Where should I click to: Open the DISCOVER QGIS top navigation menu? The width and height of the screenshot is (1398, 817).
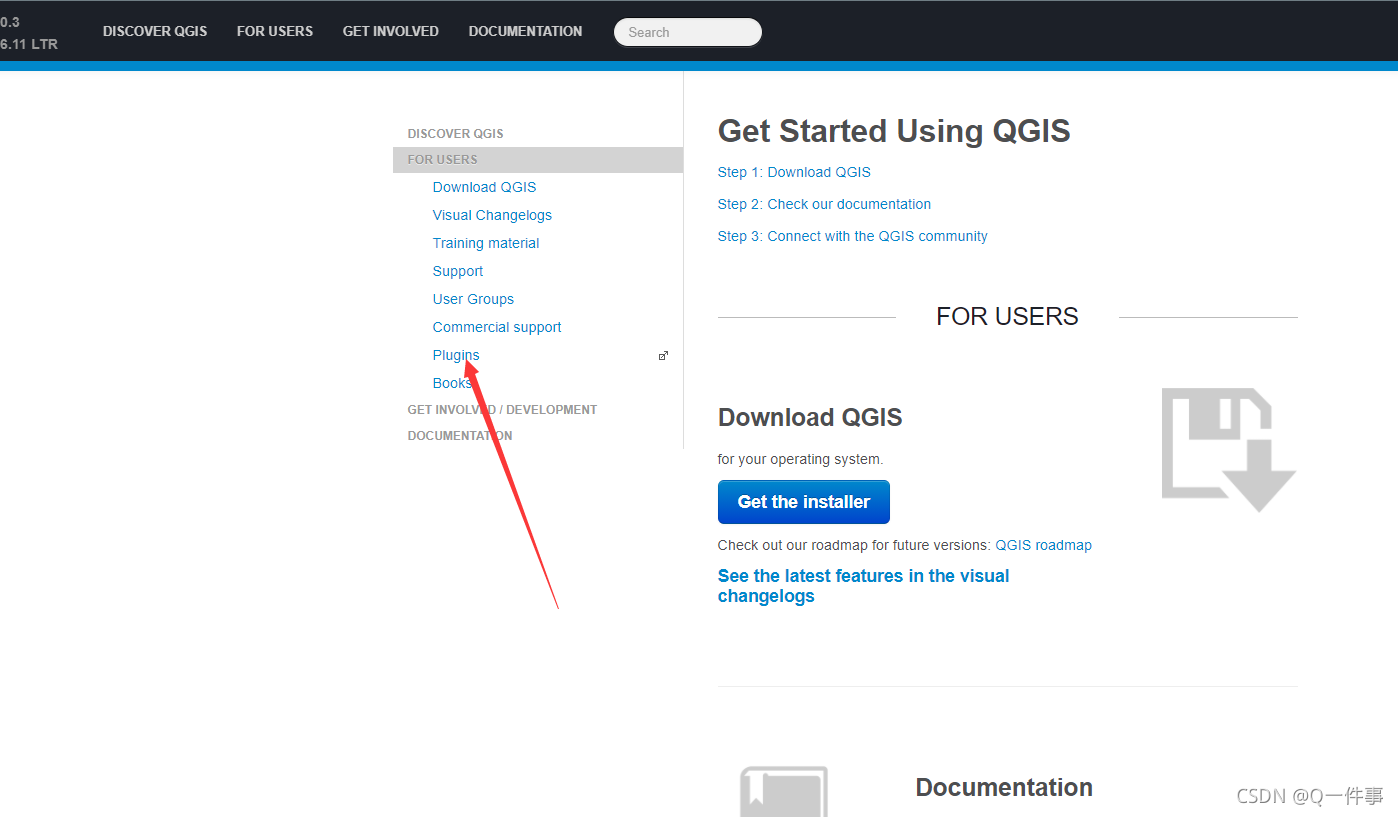point(155,31)
